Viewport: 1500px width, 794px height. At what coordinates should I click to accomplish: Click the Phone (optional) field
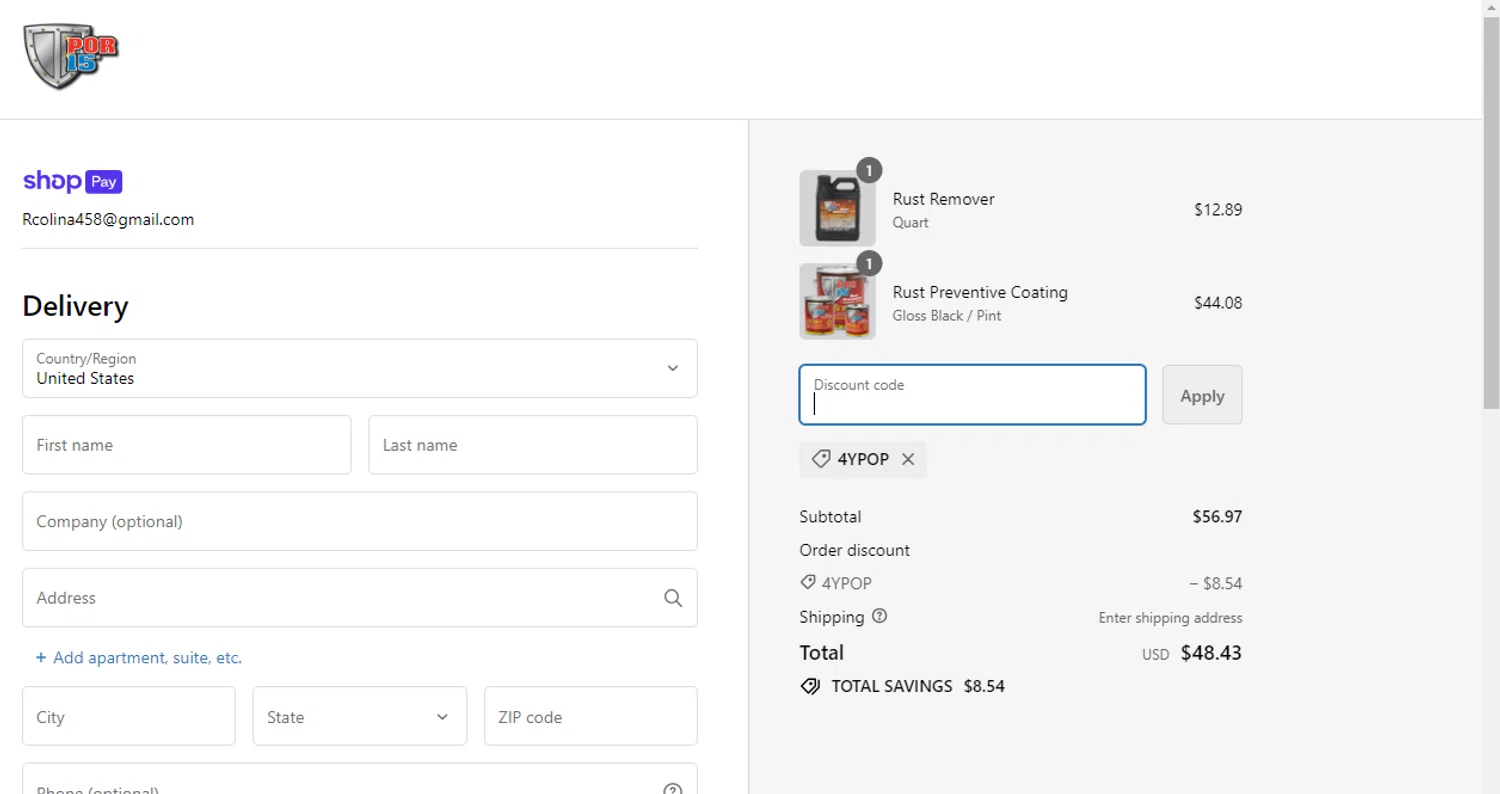[x=360, y=779]
